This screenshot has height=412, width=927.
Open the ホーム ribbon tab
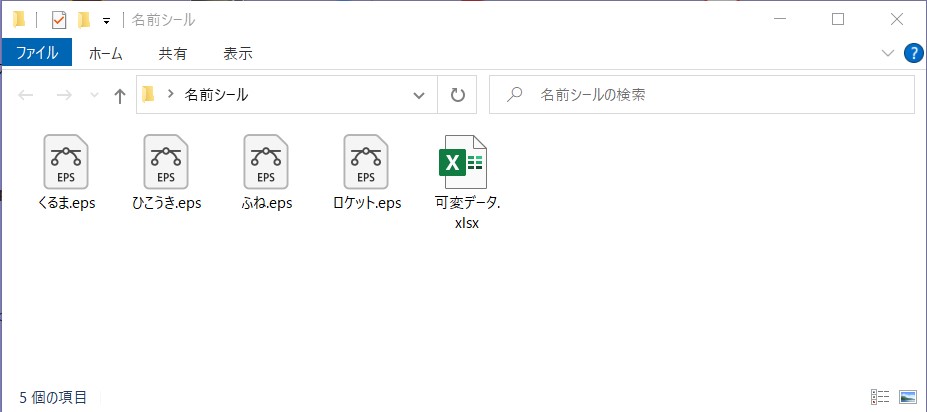(105, 54)
